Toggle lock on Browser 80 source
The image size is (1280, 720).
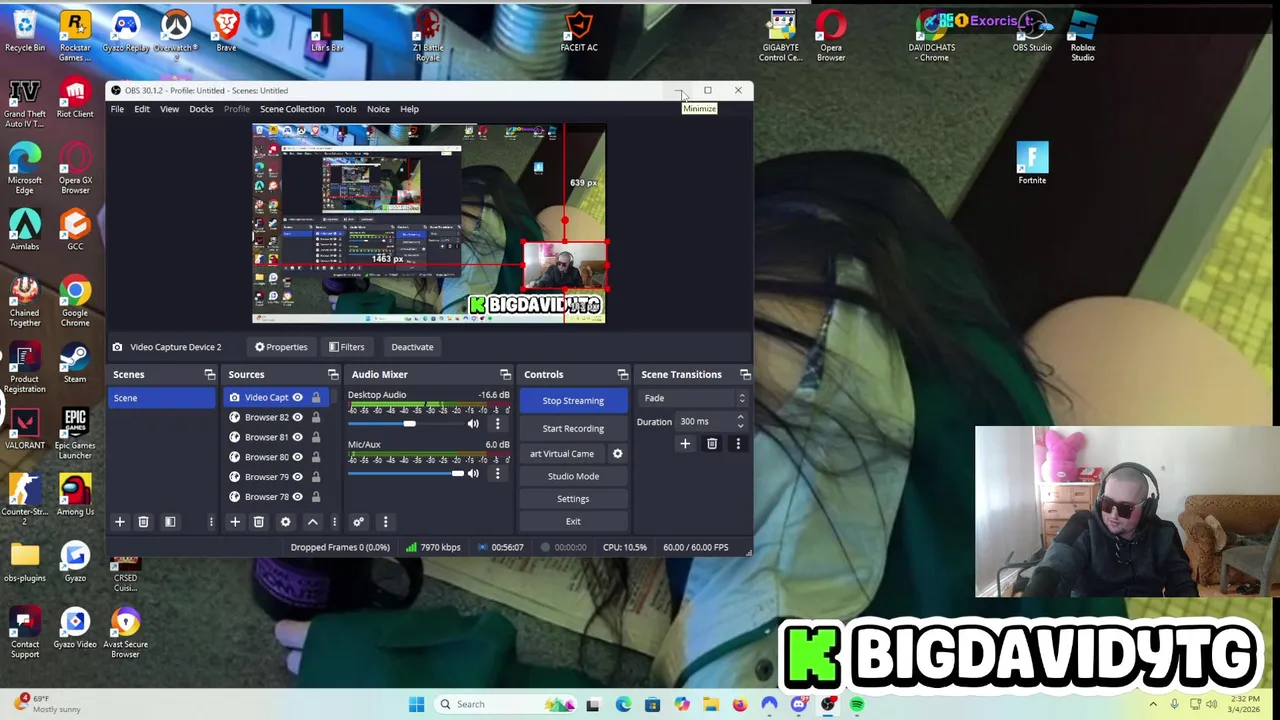click(x=316, y=457)
